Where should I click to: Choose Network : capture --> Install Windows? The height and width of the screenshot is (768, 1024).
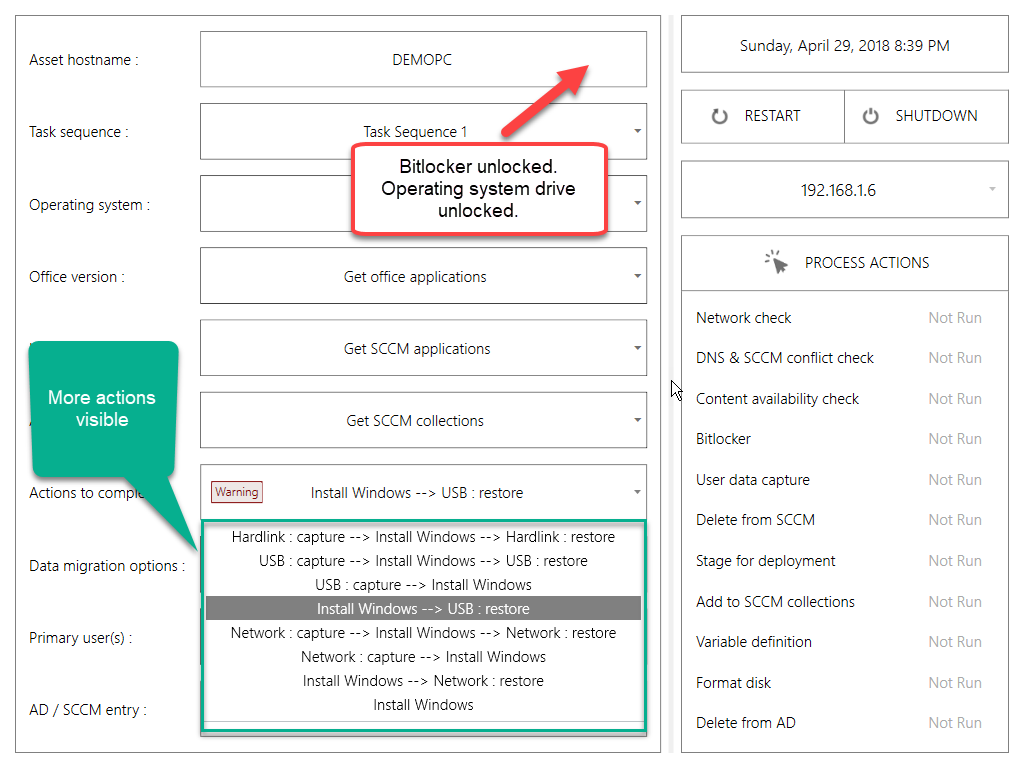point(423,657)
